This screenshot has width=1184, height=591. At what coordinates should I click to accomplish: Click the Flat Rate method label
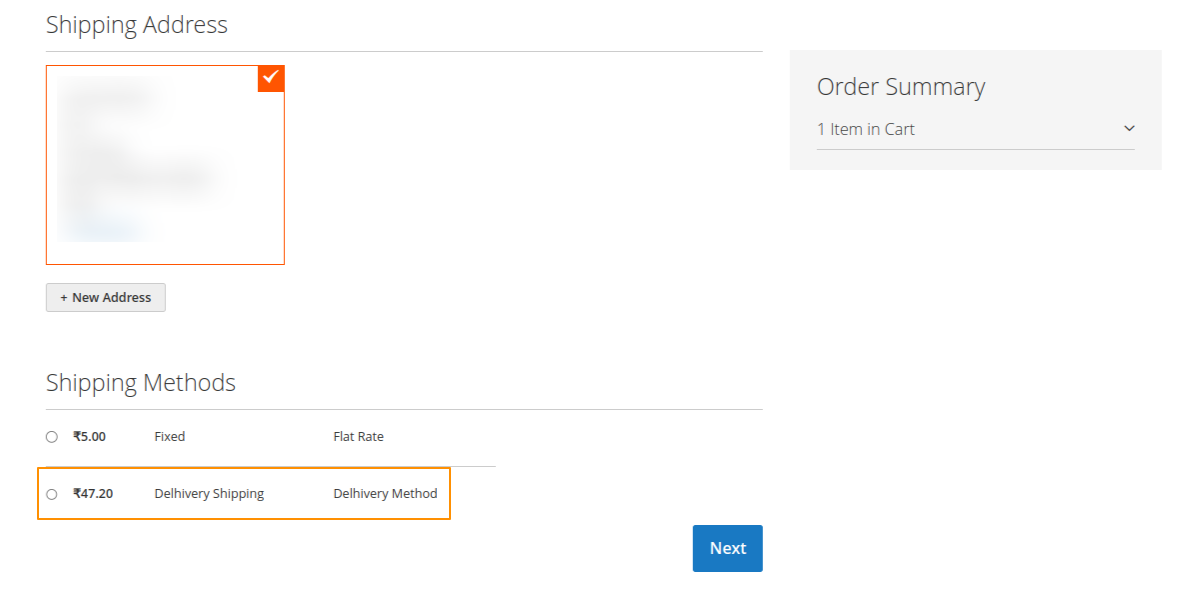(x=357, y=436)
